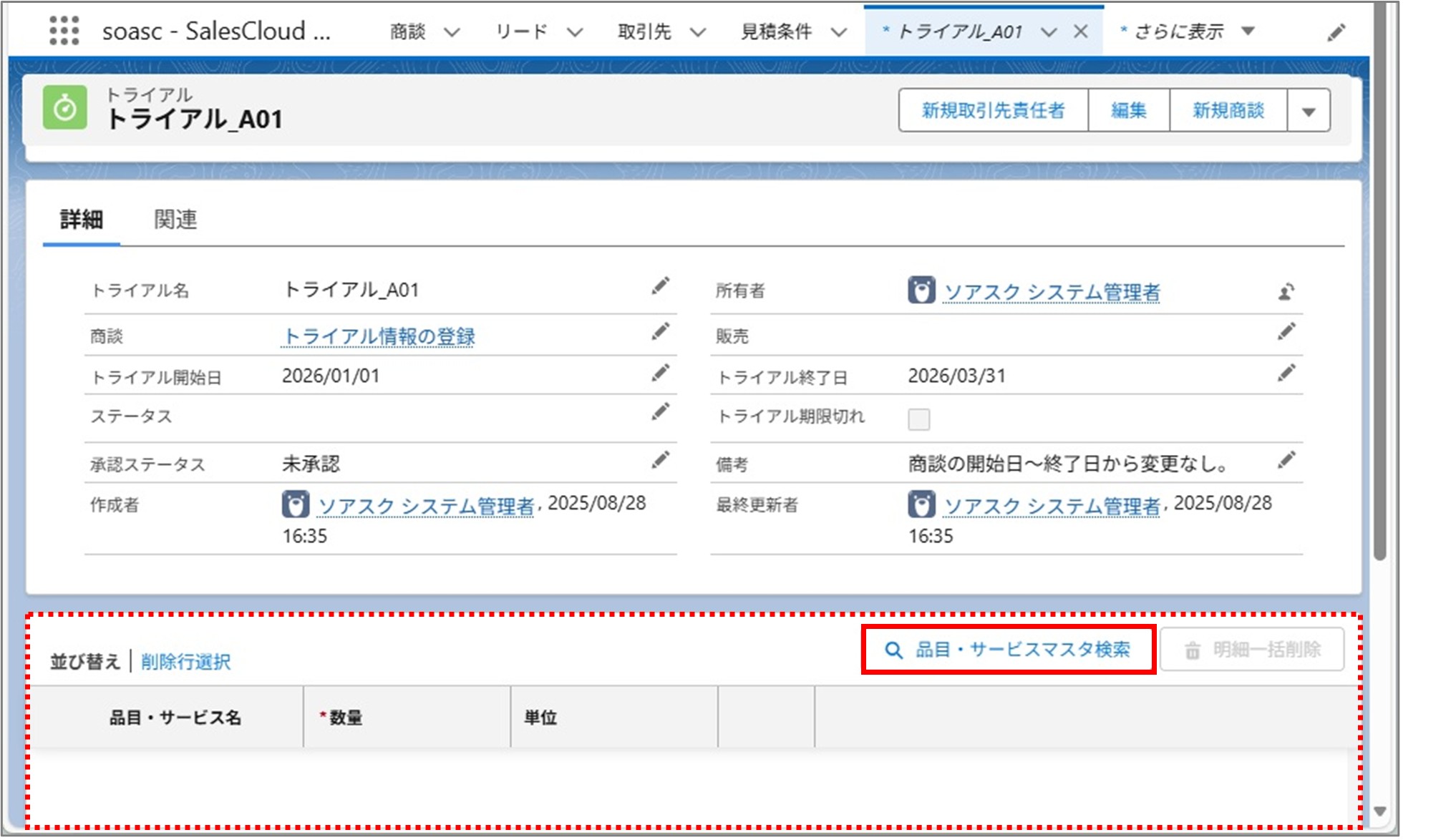Expand the 商談 tab dropdown chevron
The image size is (1451, 840).
pos(452,32)
